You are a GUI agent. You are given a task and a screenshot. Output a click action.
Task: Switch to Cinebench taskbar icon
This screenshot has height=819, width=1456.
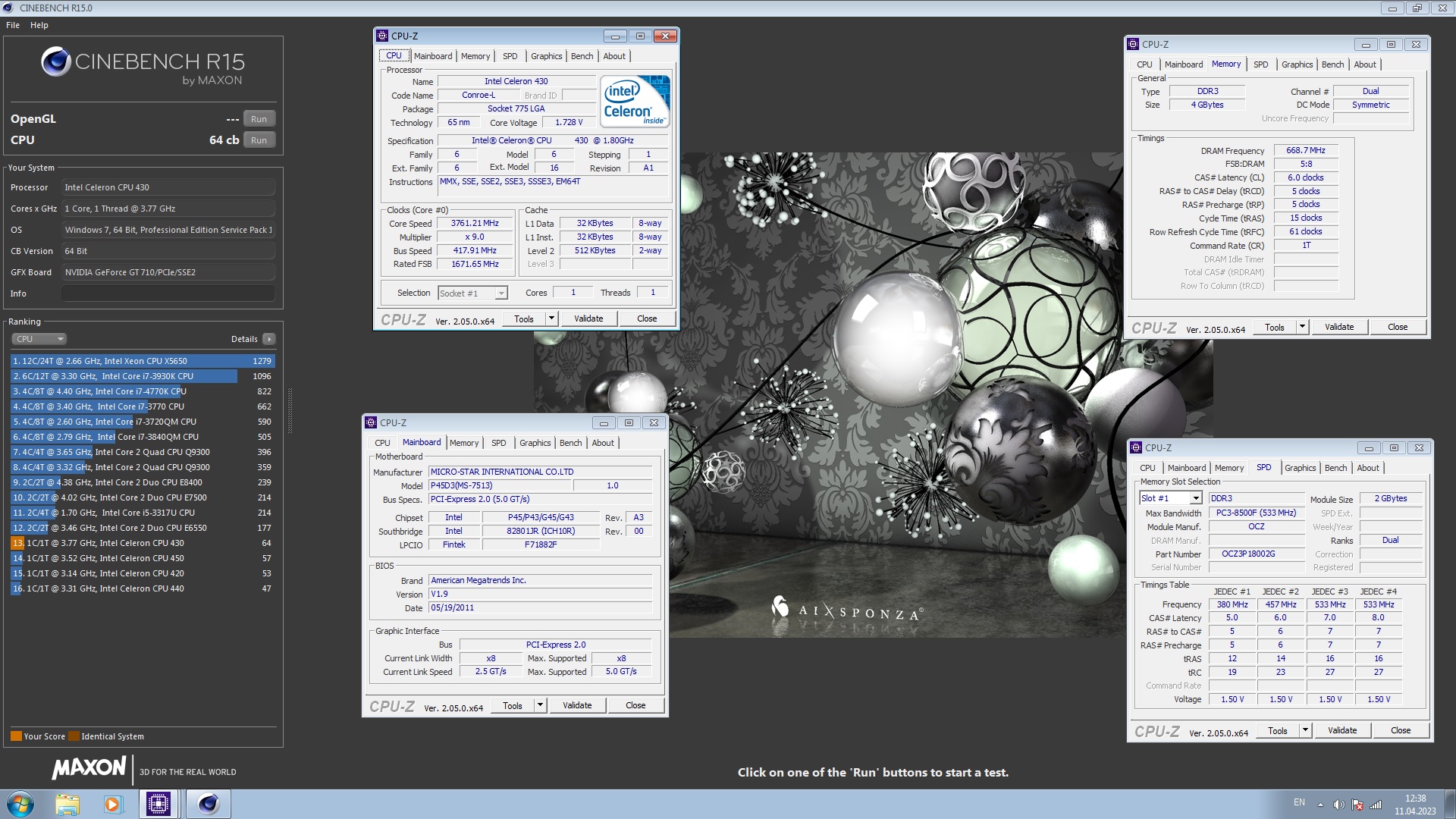pyautogui.click(x=208, y=804)
